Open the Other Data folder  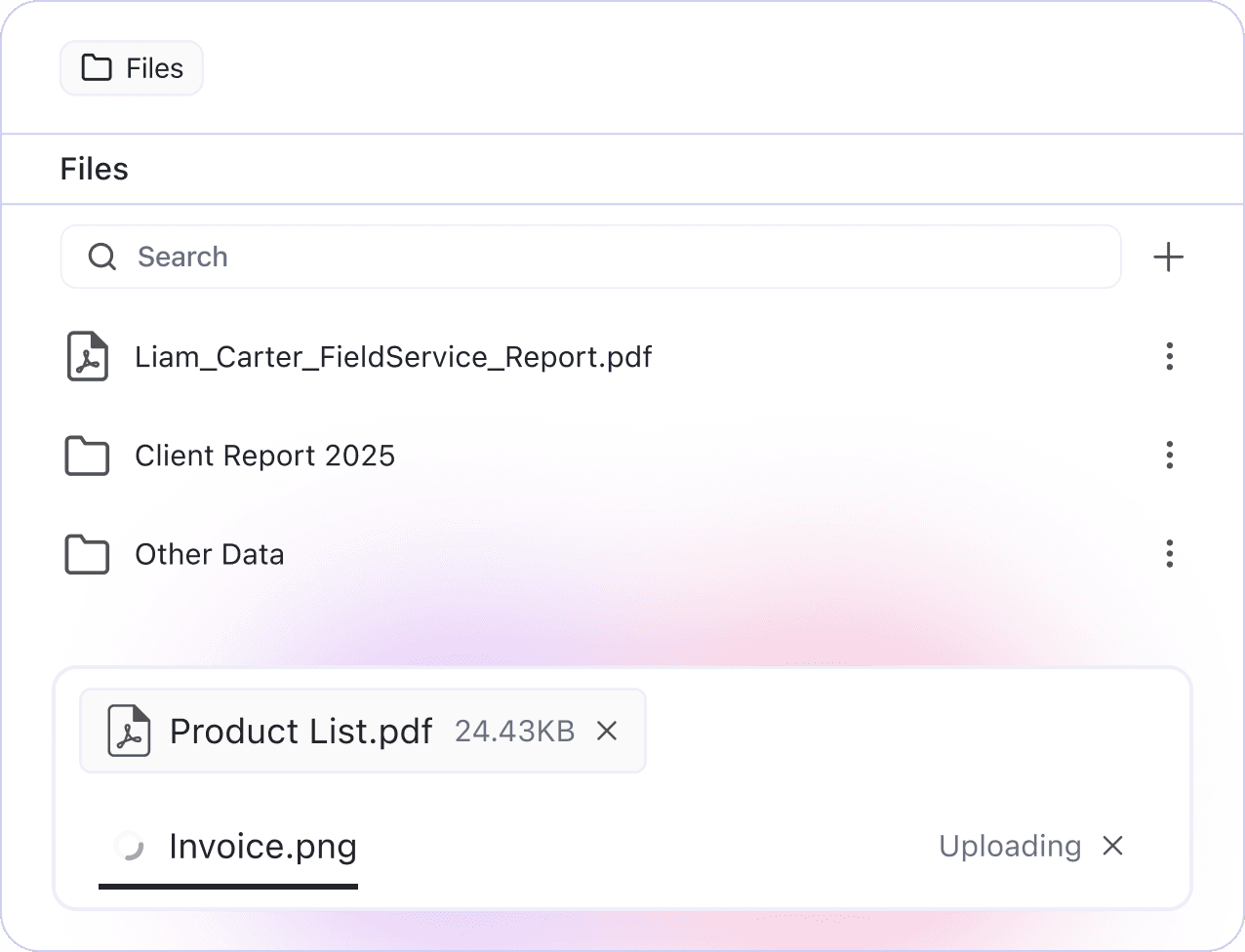(209, 554)
